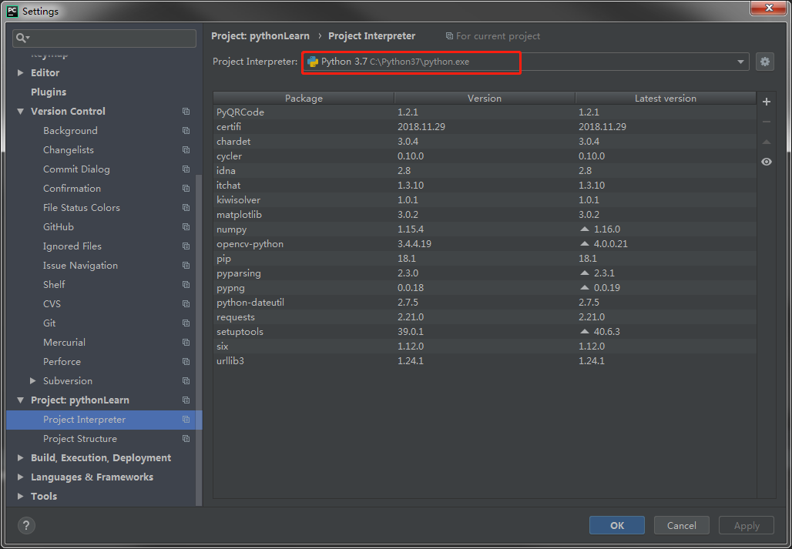Expand Build, Execution, Deployment section

tap(20, 458)
